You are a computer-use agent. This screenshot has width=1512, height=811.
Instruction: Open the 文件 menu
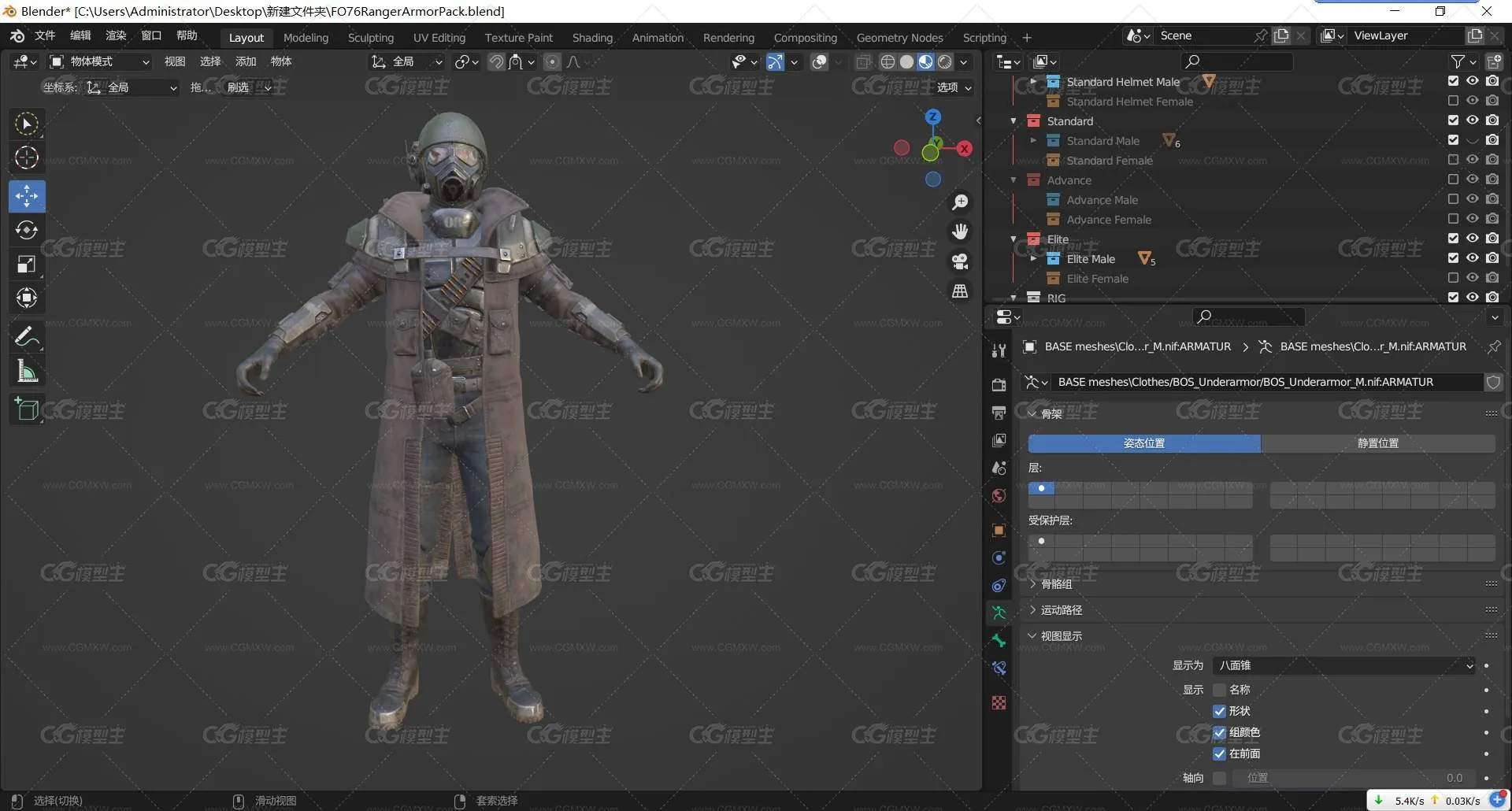[45, 35]
